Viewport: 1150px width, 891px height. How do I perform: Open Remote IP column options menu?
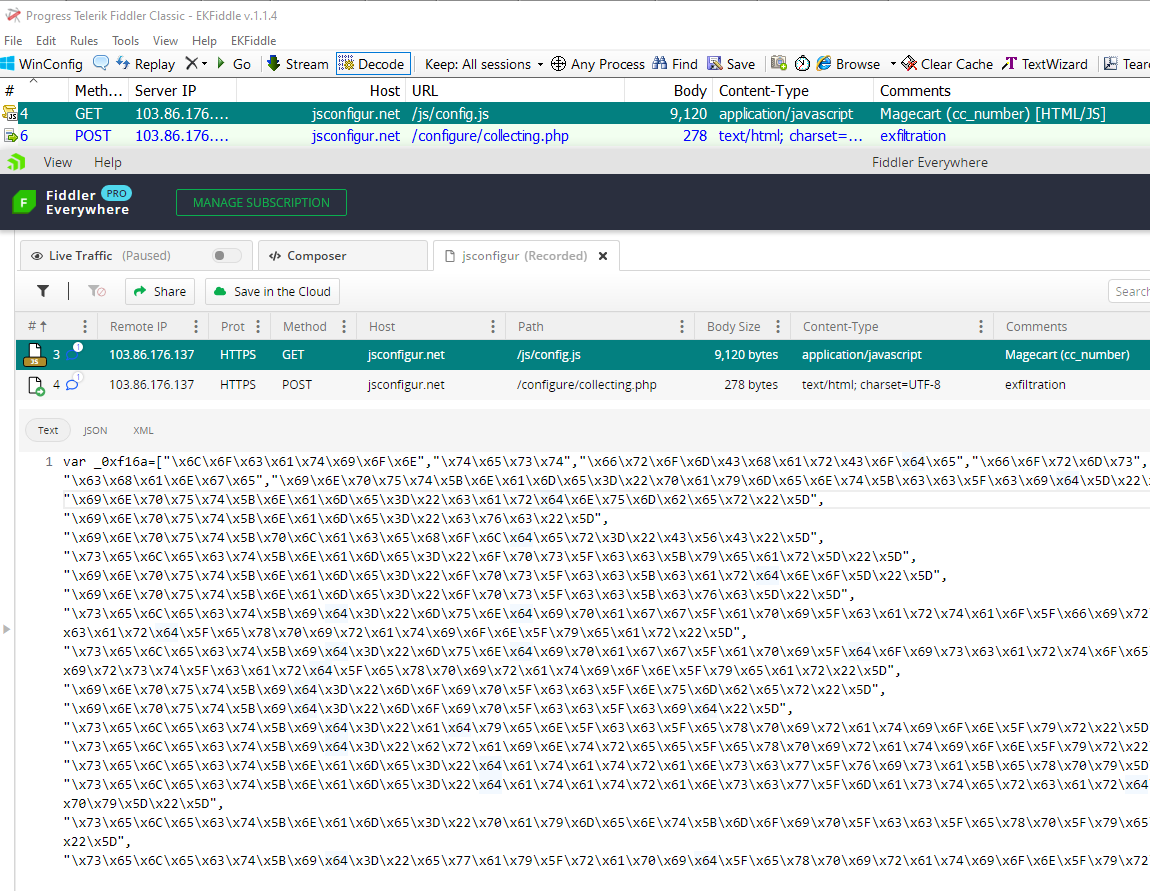tap(195, 326)
